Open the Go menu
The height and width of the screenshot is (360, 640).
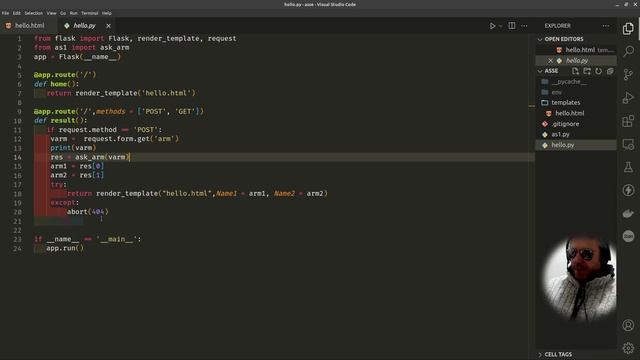63,13
